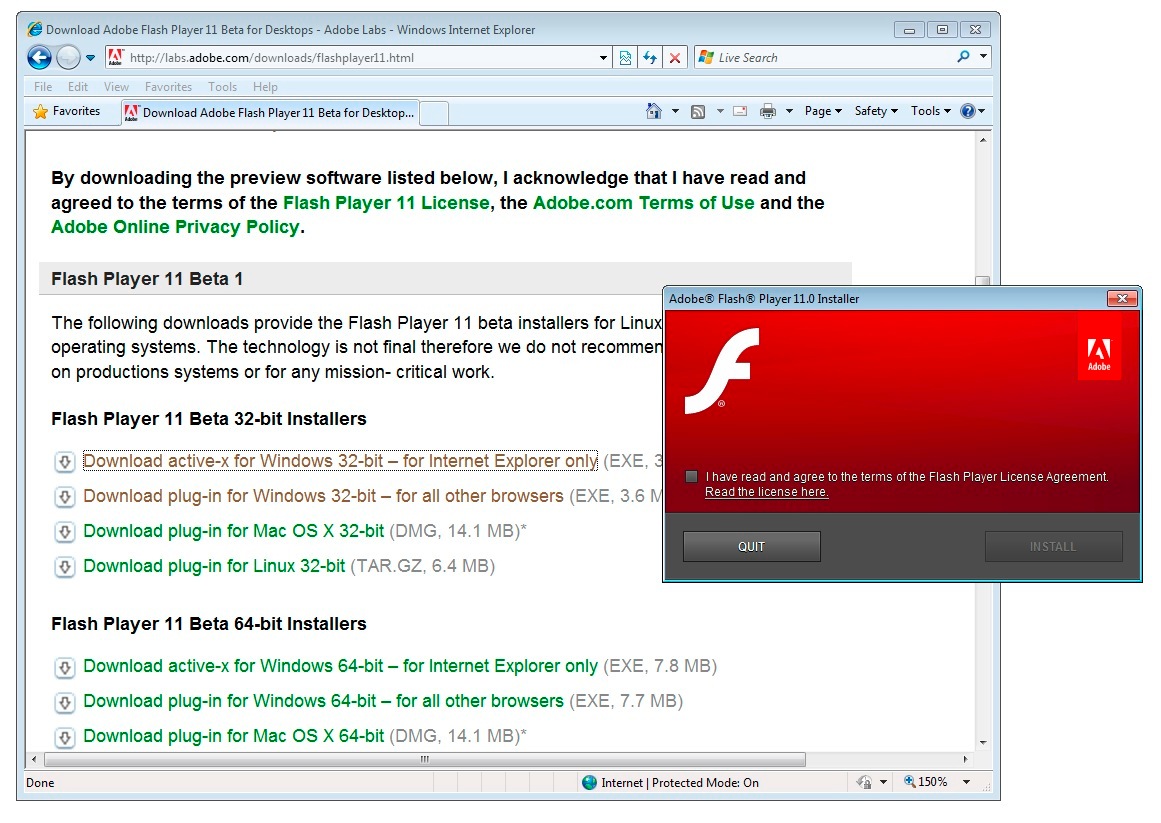Click download arrow icon beside Windows 64-bit active-x
This screenshot has width=1161, height=823.
coord(65,668)
